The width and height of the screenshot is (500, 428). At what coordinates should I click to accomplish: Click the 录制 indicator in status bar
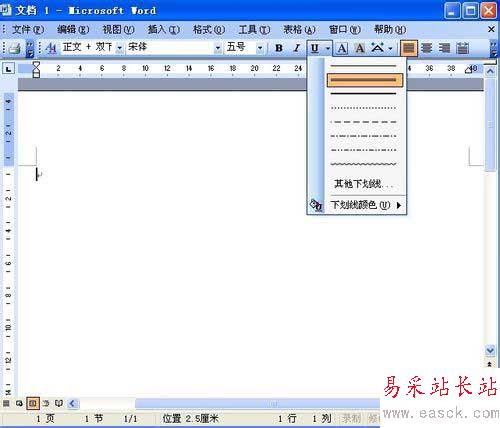pyautogui.click(x=351, y=418)
